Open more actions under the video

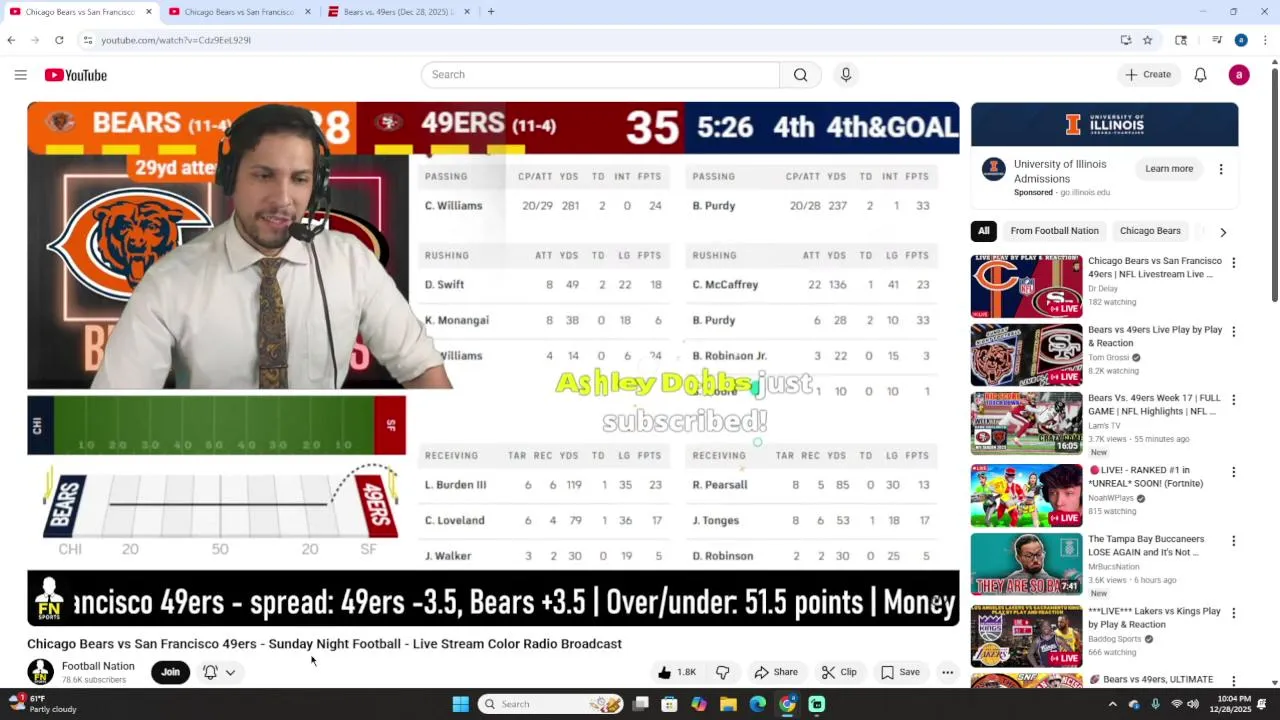tap(947, 672)
